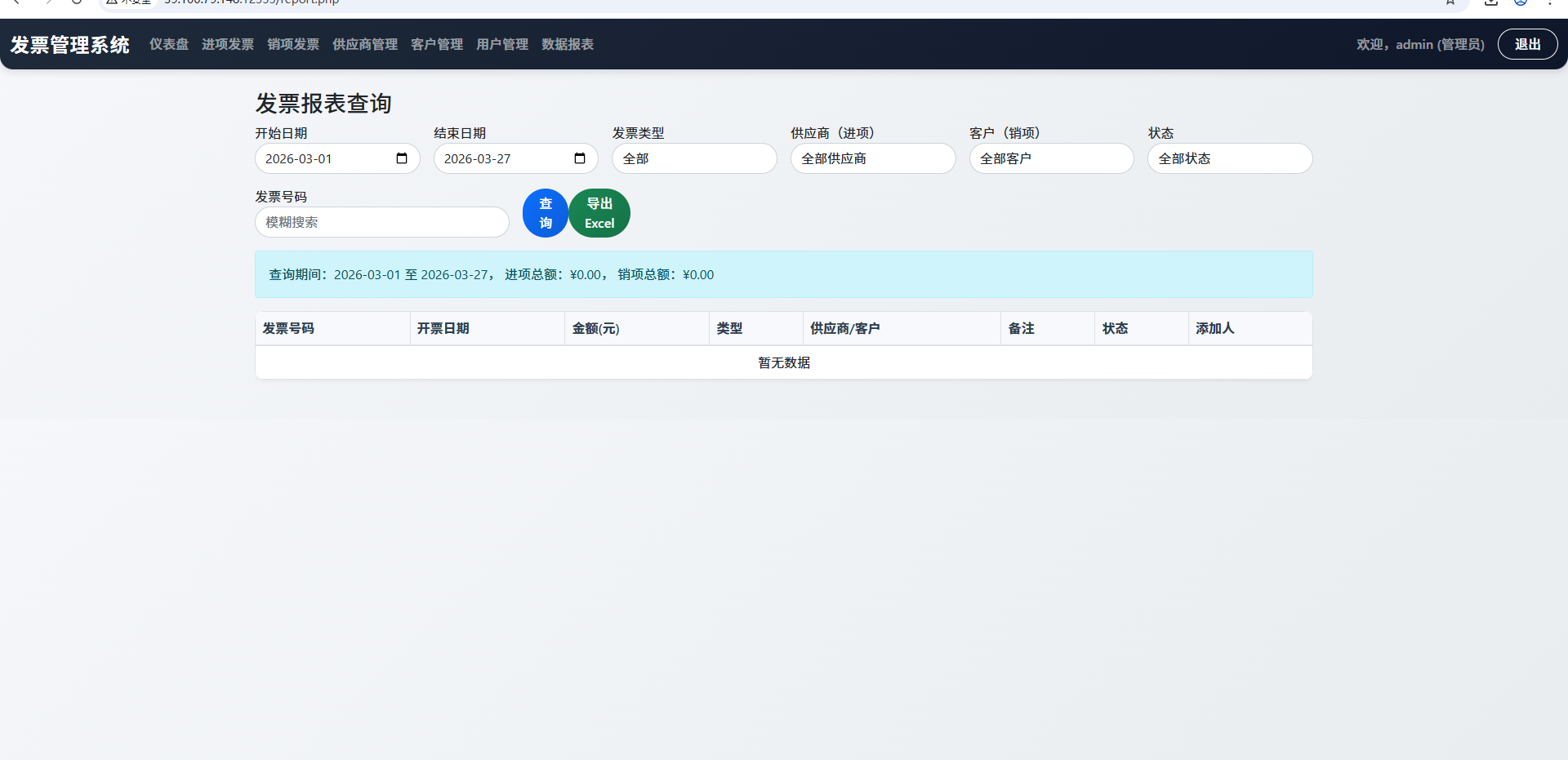Expand the 发票类型 dropdown
The image size is (1568, 760).
point(694,158)
